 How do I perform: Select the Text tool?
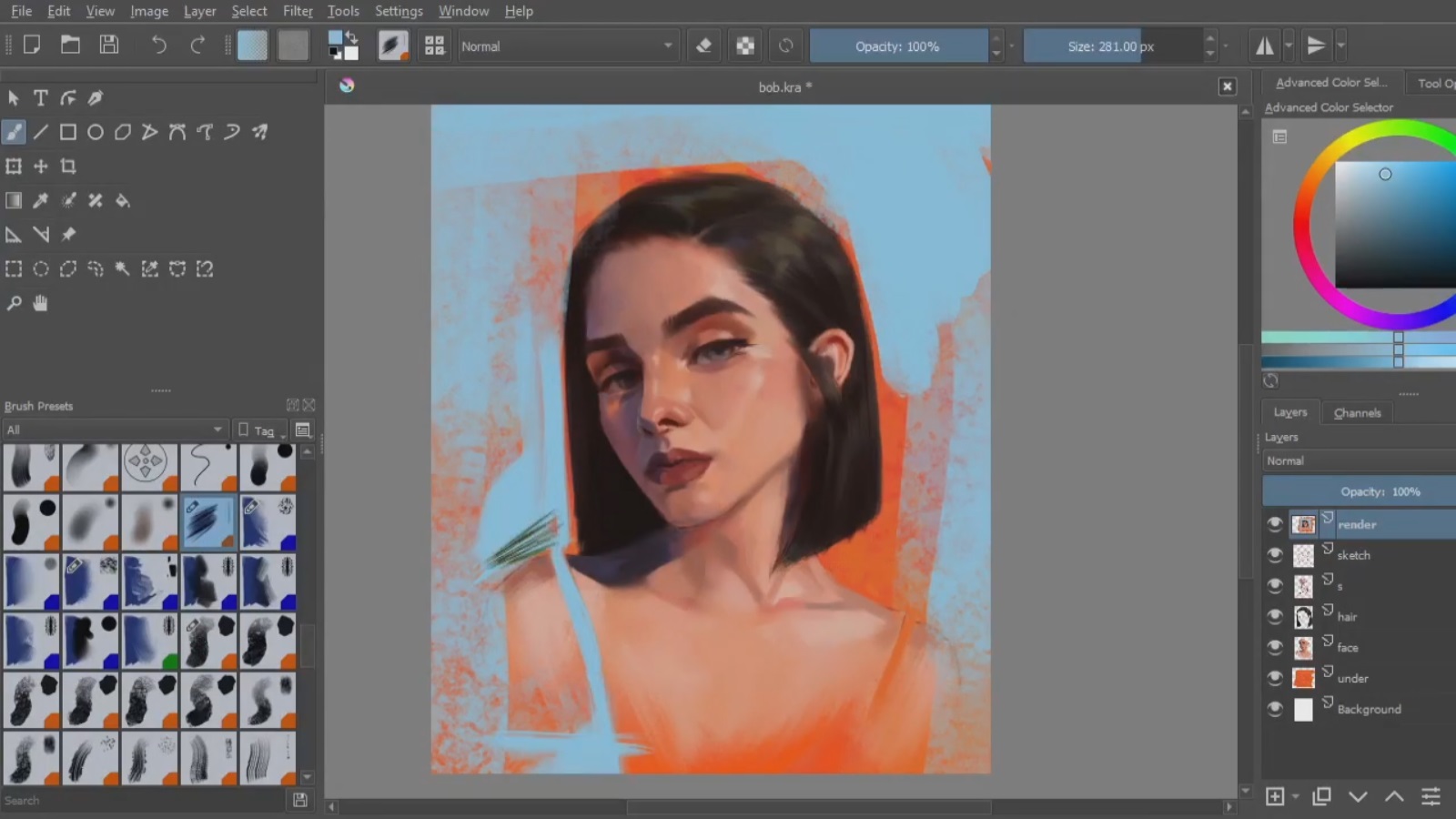coord(41,97)
